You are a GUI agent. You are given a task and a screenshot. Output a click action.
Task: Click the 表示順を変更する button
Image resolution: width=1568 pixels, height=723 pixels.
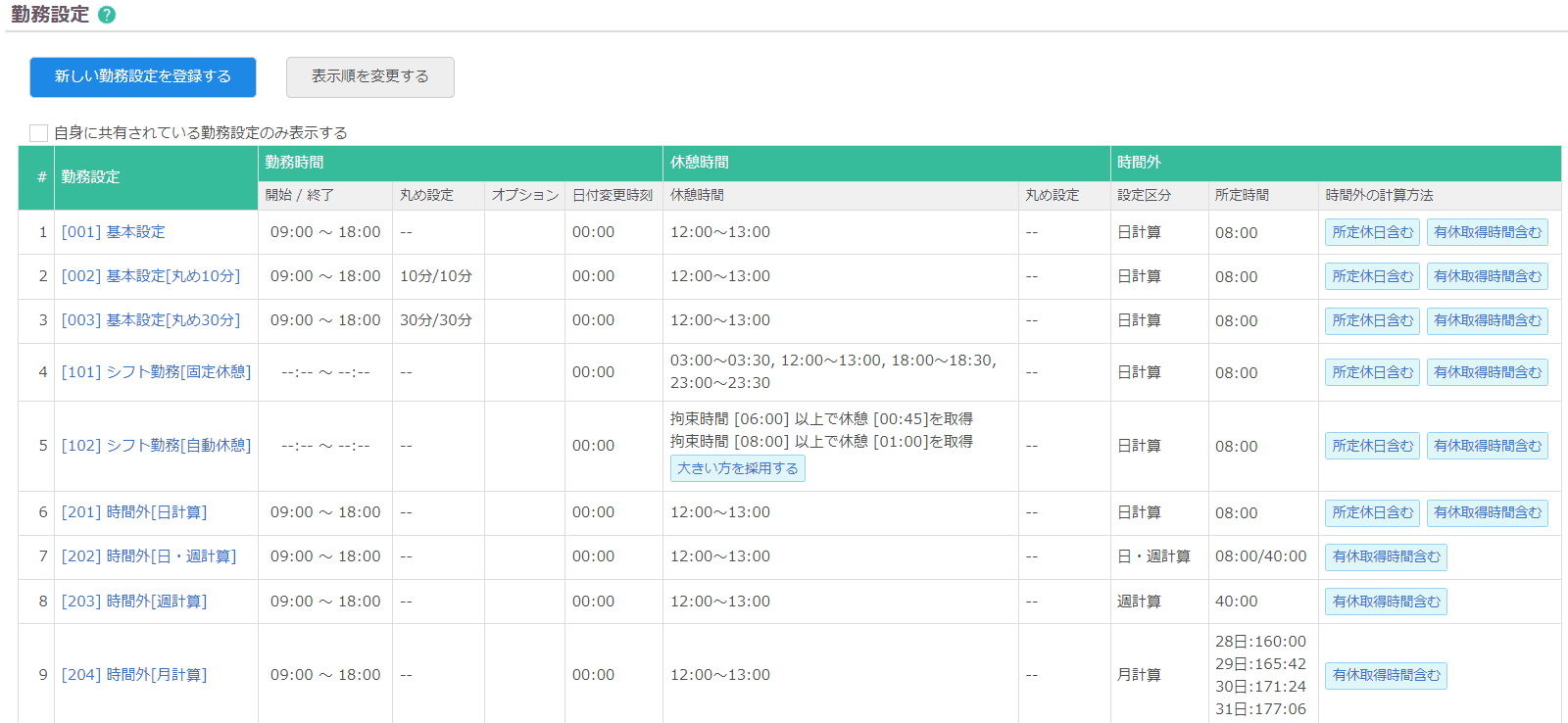[369, 77]
